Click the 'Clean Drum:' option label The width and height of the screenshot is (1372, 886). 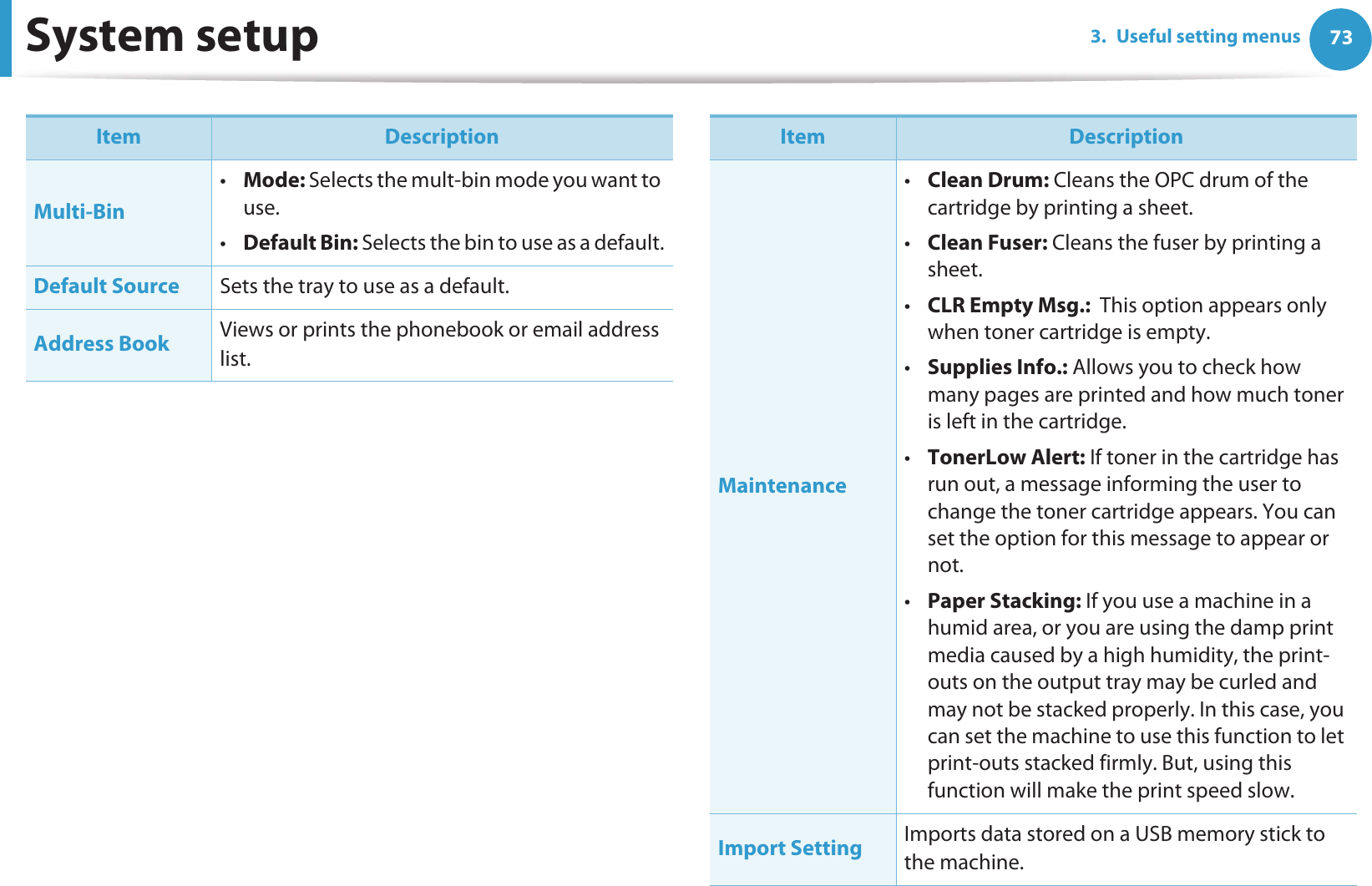pos(988,180)
